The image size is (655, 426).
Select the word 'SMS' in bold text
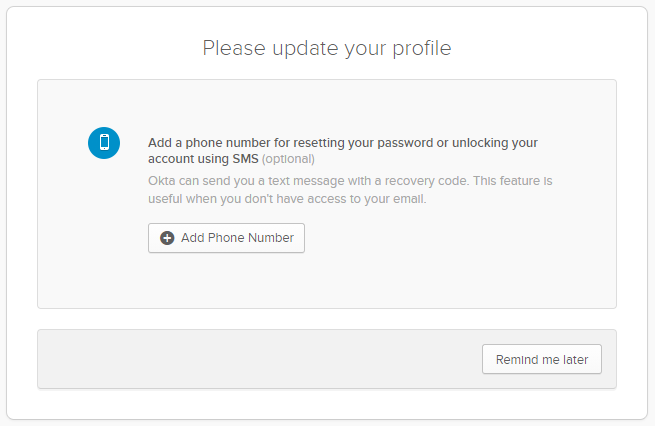(x=246, y=159)
